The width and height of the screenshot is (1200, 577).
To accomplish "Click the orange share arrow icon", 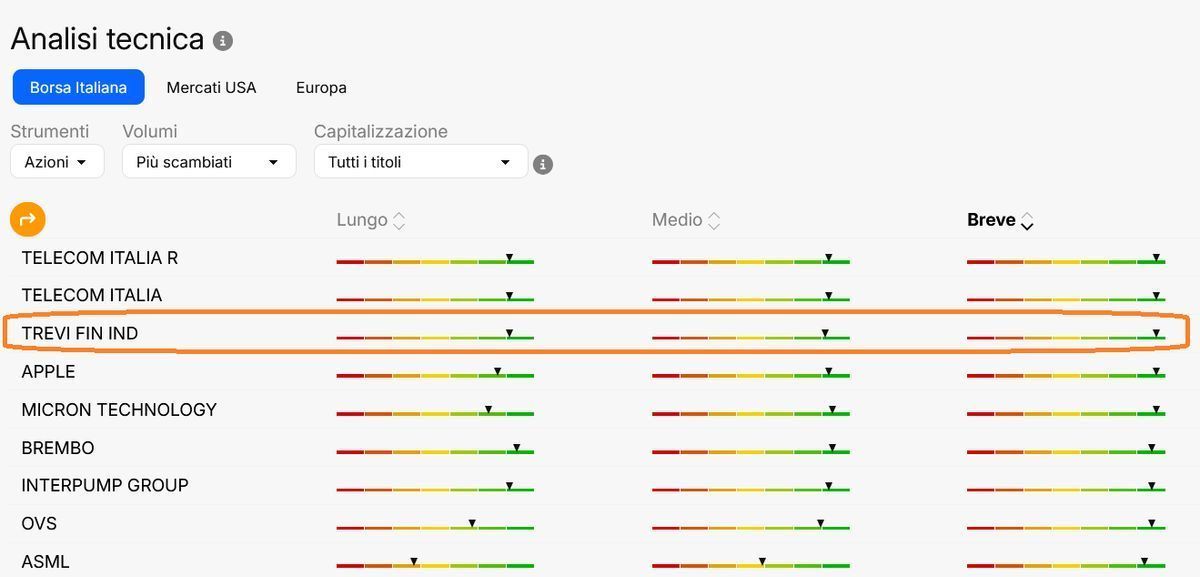I will click(28, 219).
